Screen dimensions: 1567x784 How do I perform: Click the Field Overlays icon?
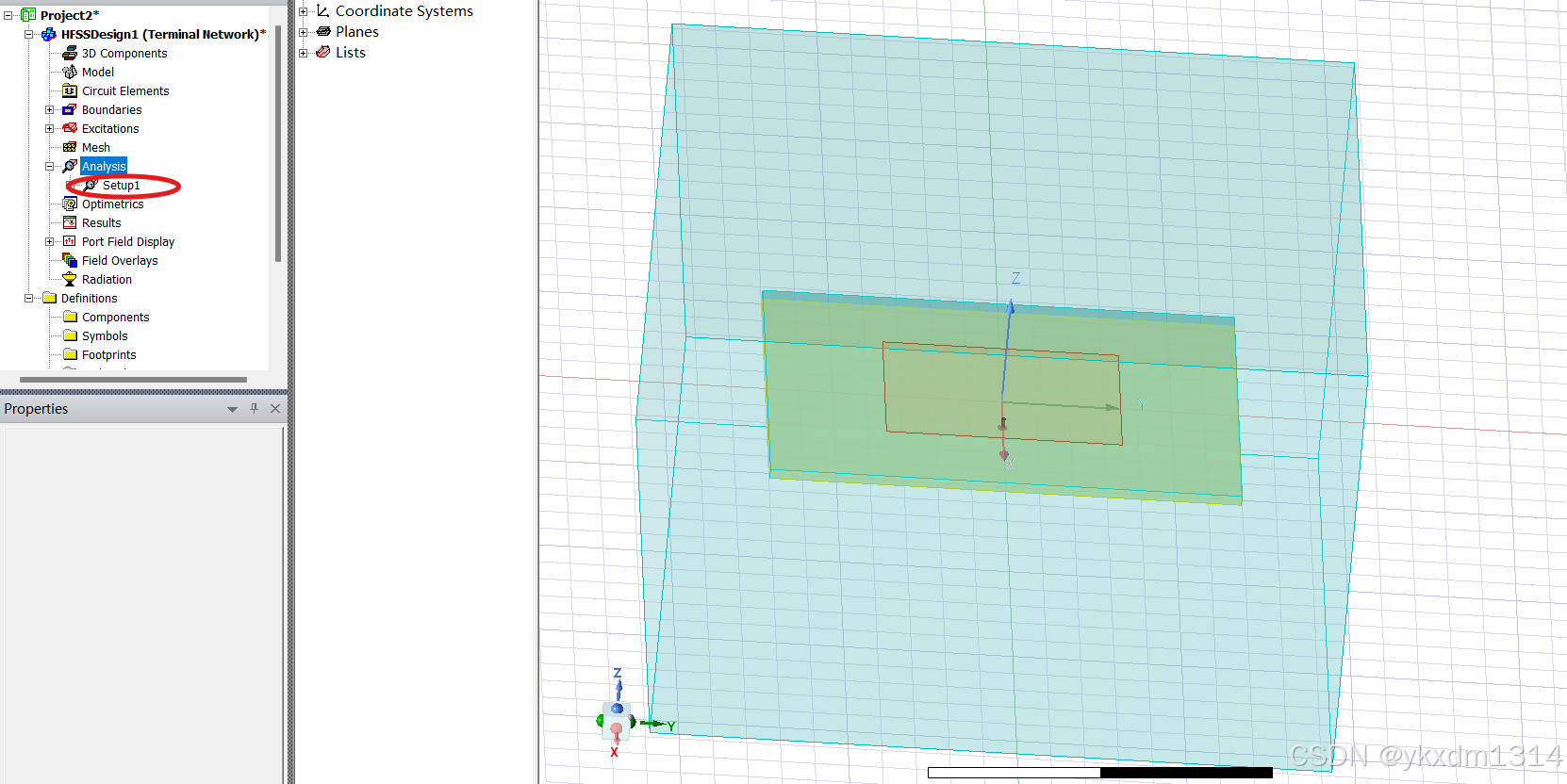click(x=70, y=260)
